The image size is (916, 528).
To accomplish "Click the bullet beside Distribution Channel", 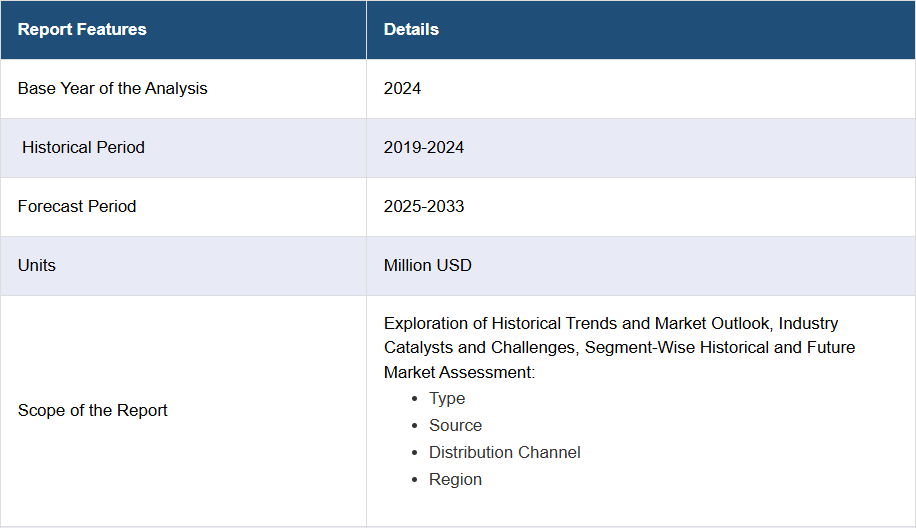I will coord(416,453).
